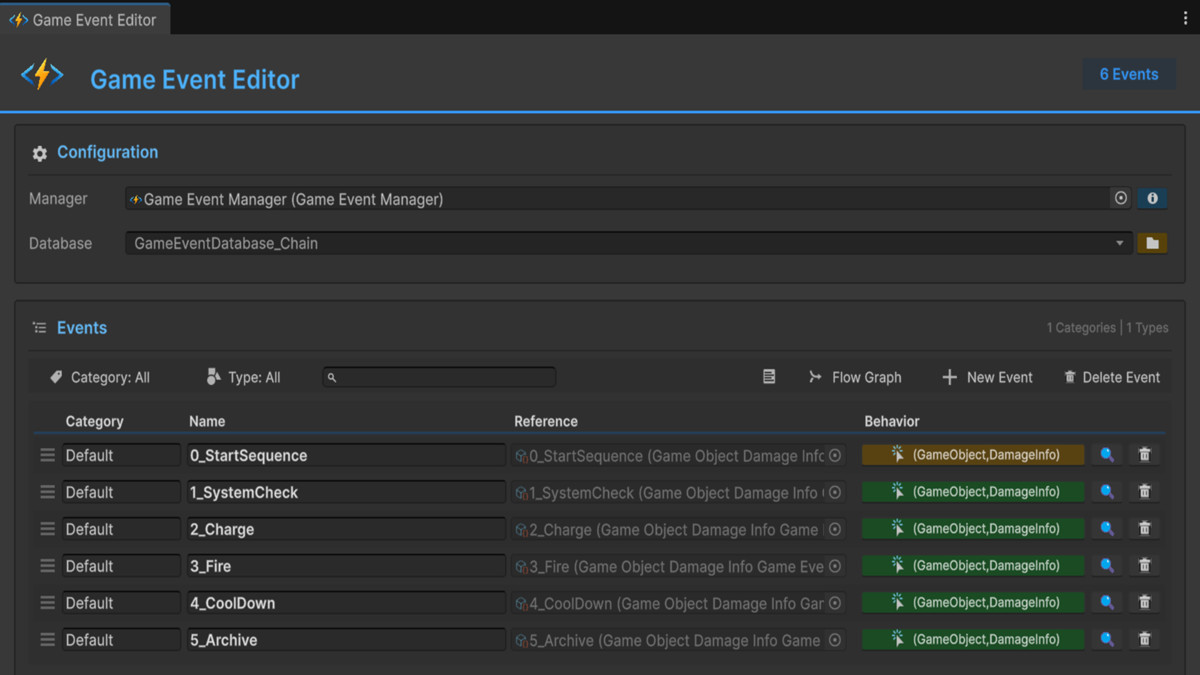The width and height of the screenshot is (1200, 675).
Task: Click the info button next to Manager field
Action: coord(1151,198)
